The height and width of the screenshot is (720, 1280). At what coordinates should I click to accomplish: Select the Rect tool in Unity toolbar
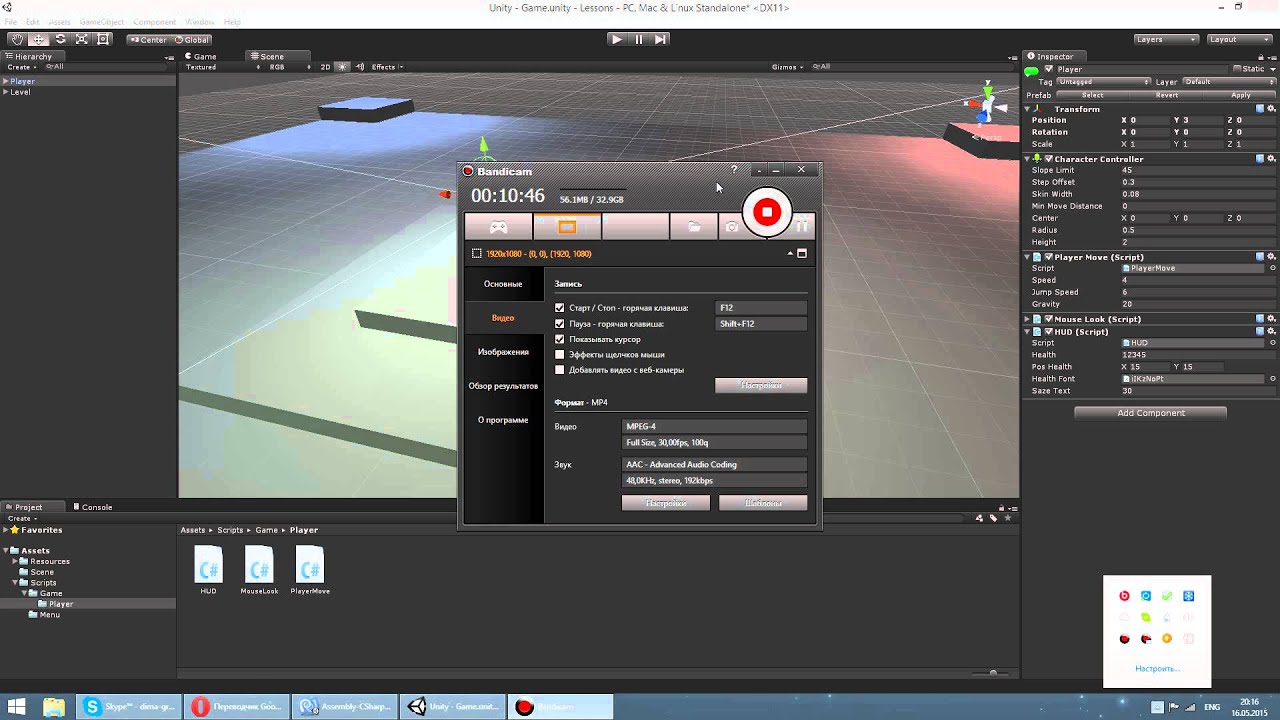[x=104, y=39]
